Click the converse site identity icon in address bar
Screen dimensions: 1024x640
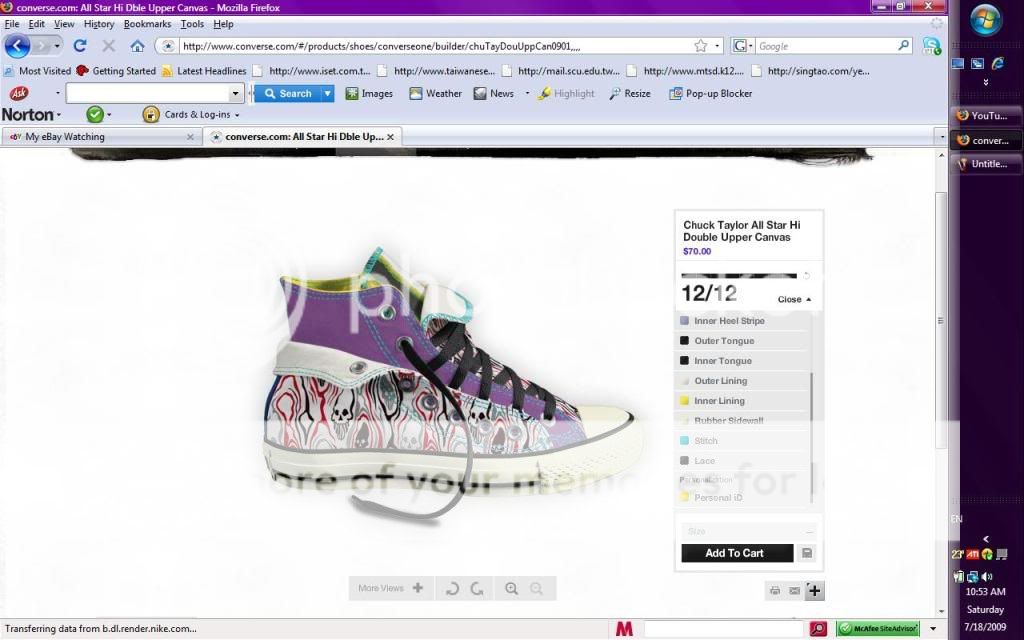click(168, 46)
